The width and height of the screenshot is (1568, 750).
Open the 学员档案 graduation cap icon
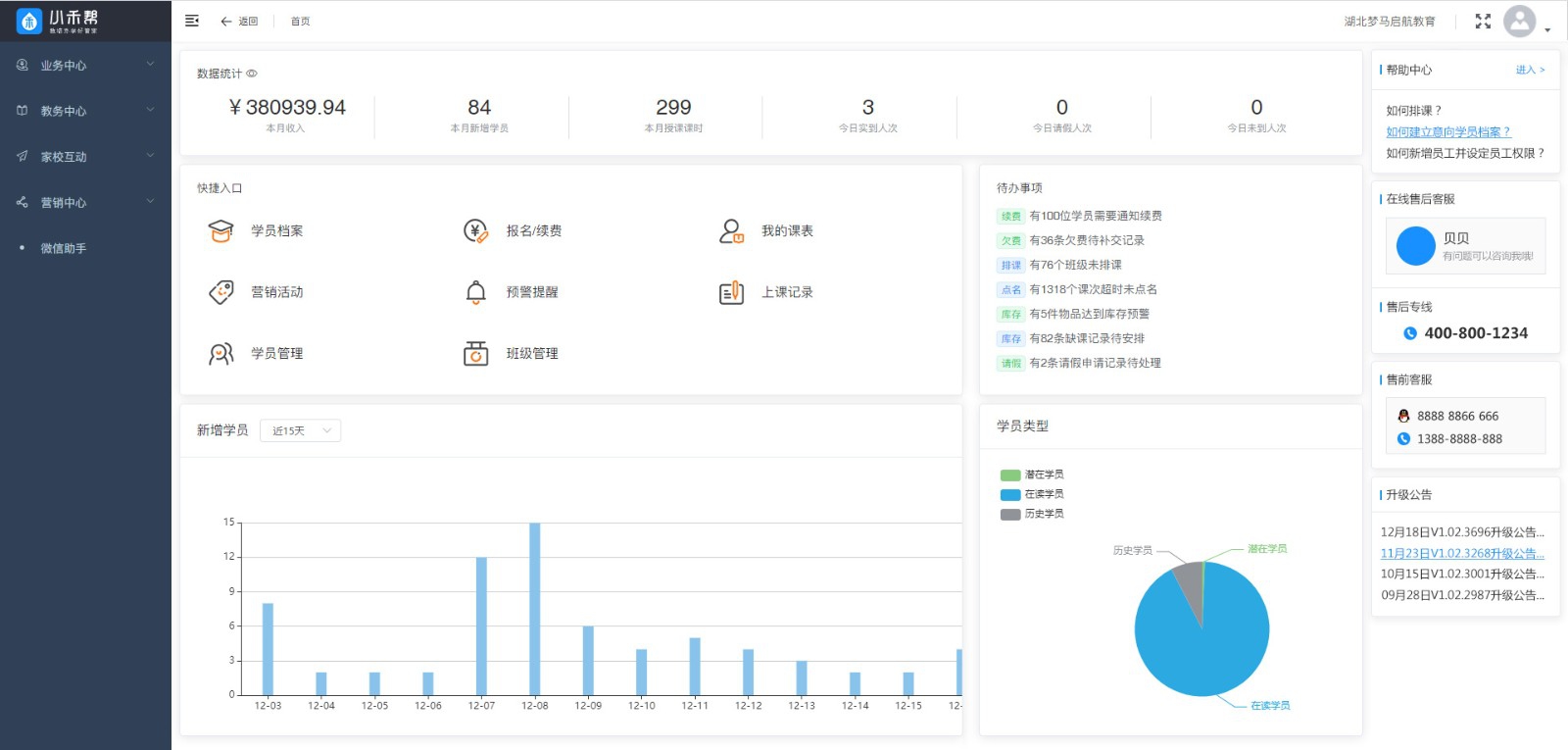[221, 231]
